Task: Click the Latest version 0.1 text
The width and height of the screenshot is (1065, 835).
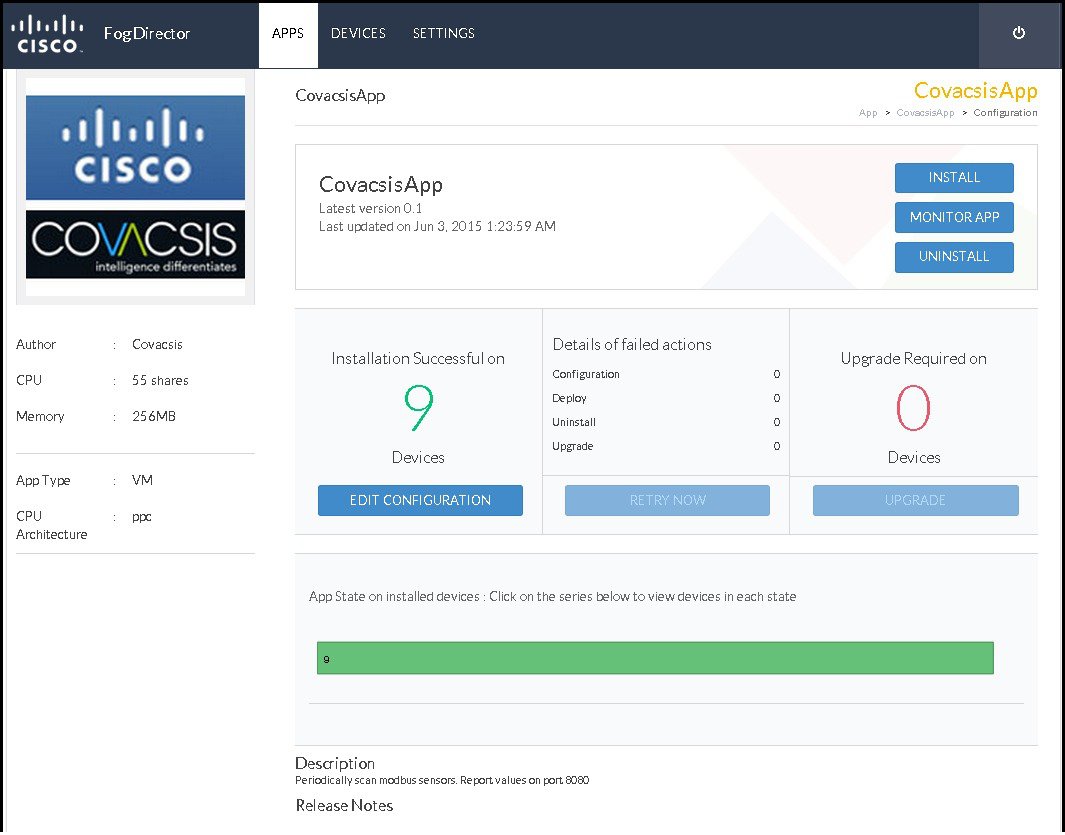Action: tap(370, 209)
